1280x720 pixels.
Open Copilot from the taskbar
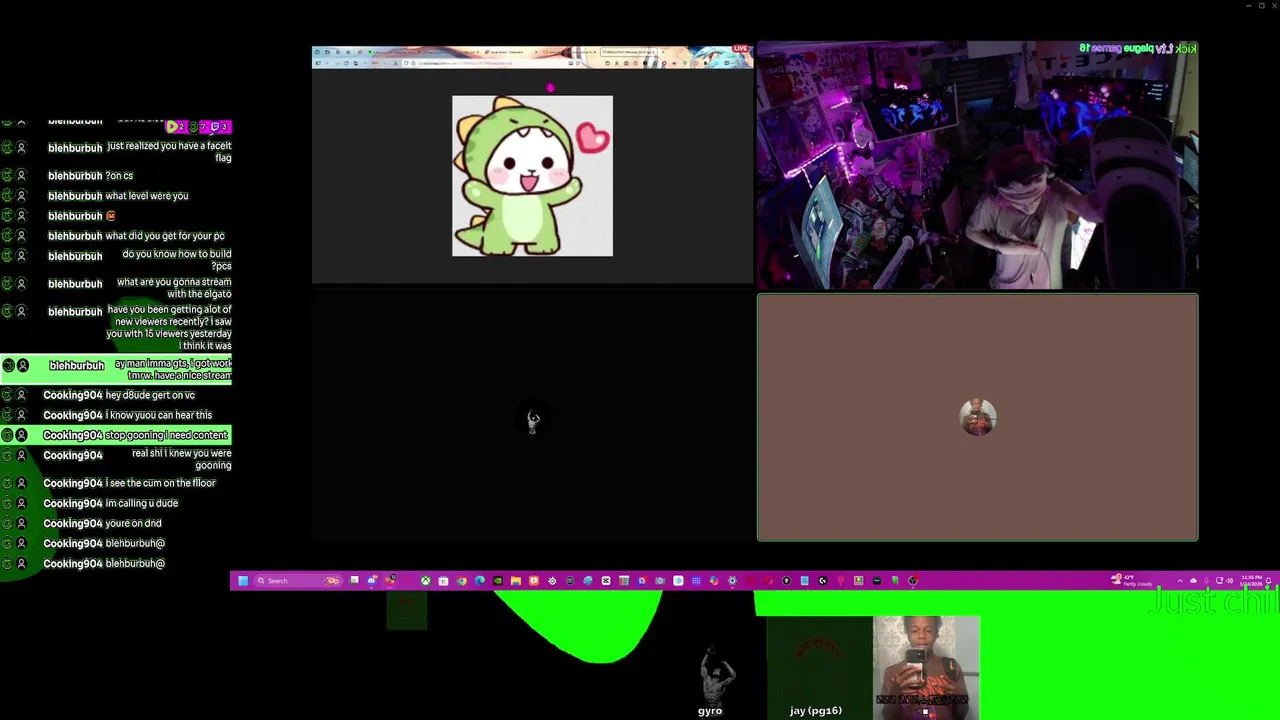714,580
